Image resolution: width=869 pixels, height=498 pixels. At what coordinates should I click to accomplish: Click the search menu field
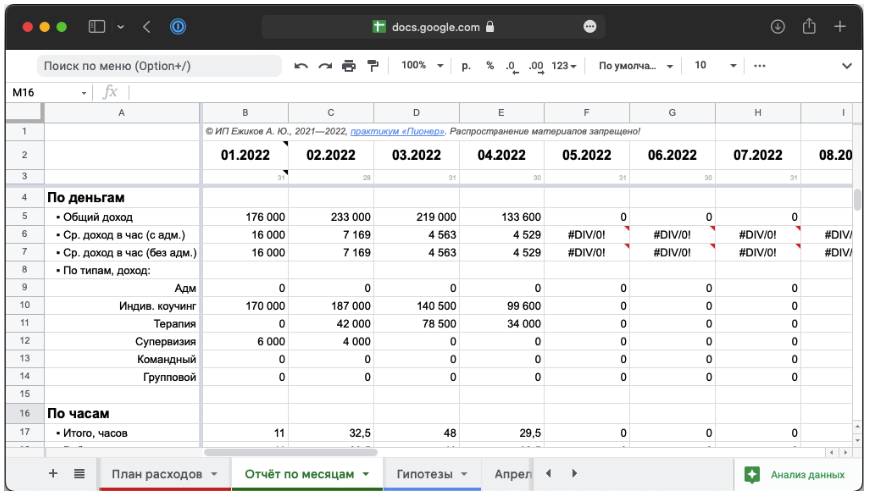[x=159, y=66]
